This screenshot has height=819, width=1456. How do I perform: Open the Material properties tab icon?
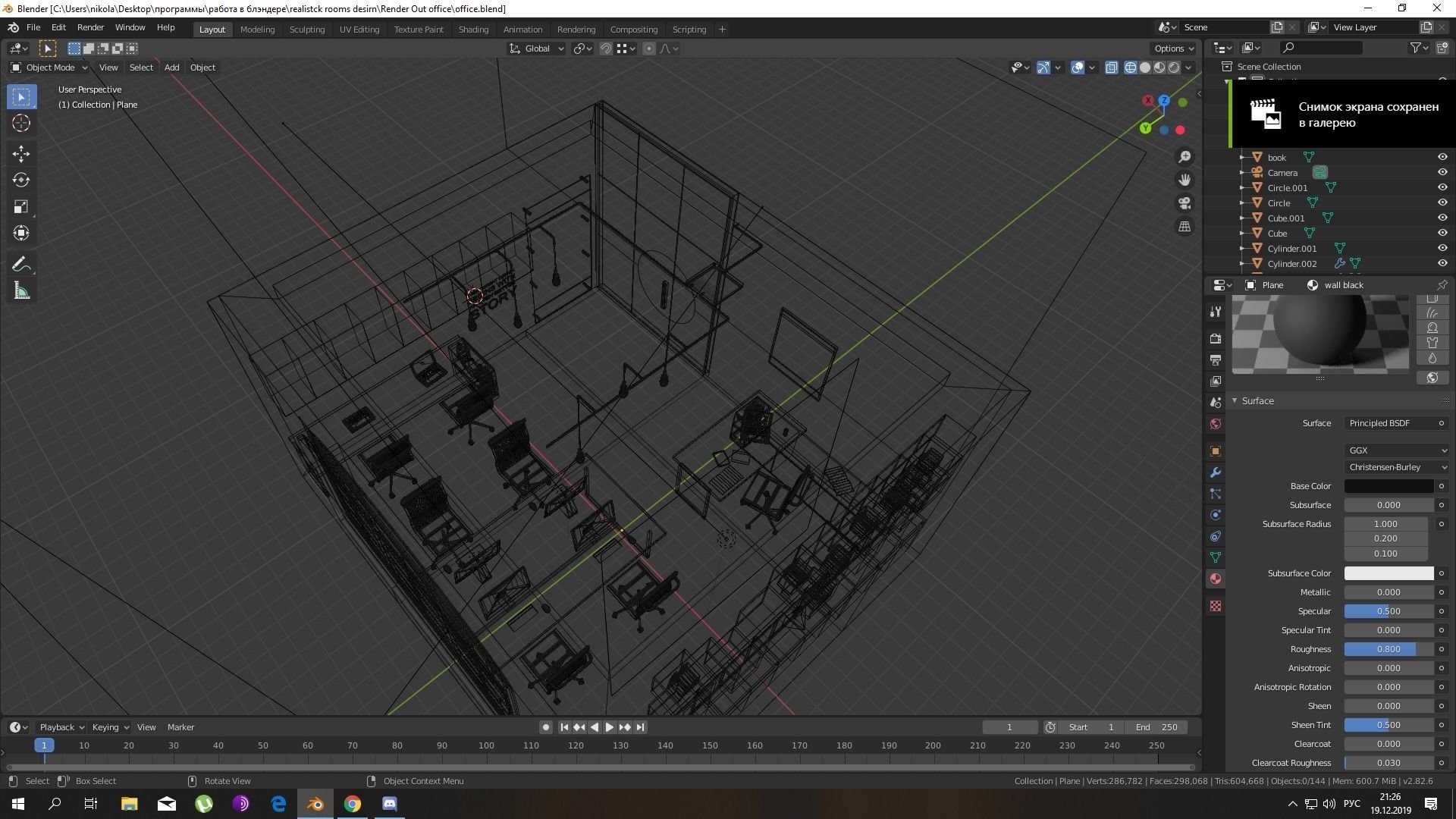1216,579
